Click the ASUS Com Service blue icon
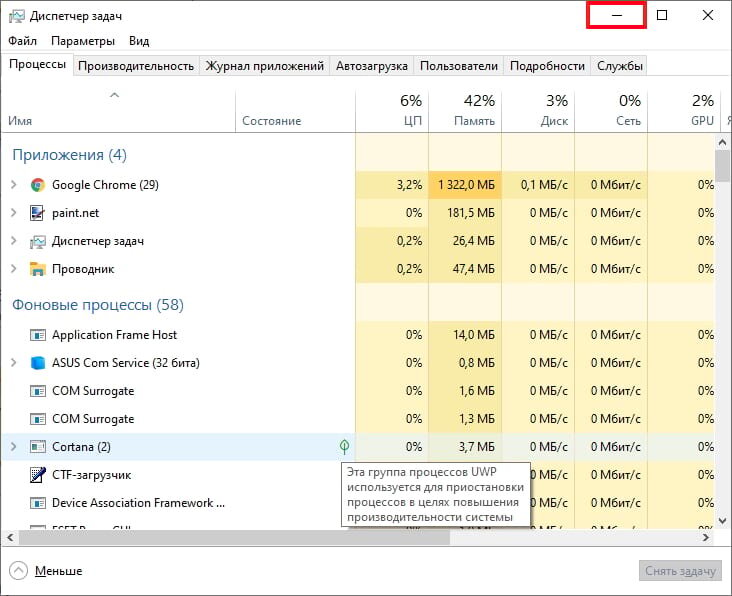 (37, 363)
